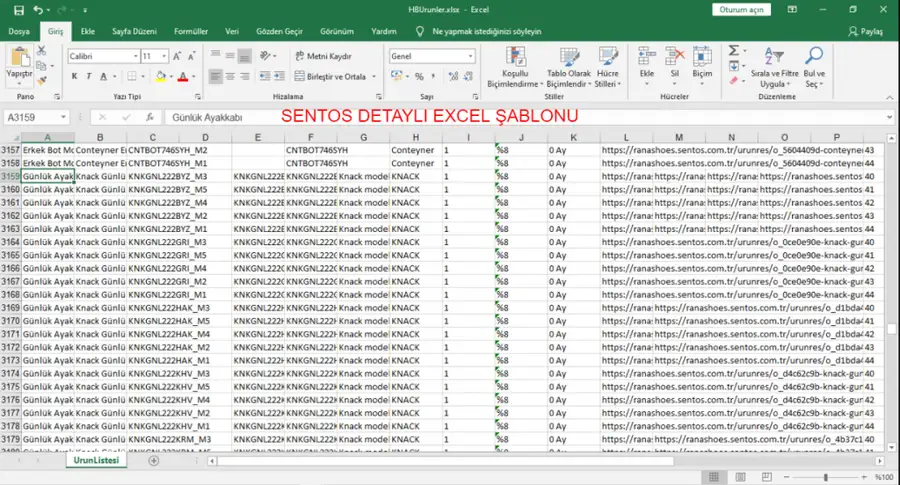Open Bul ve Seç find tool
This screenshot has width=900, height=485.
point(814,67)
